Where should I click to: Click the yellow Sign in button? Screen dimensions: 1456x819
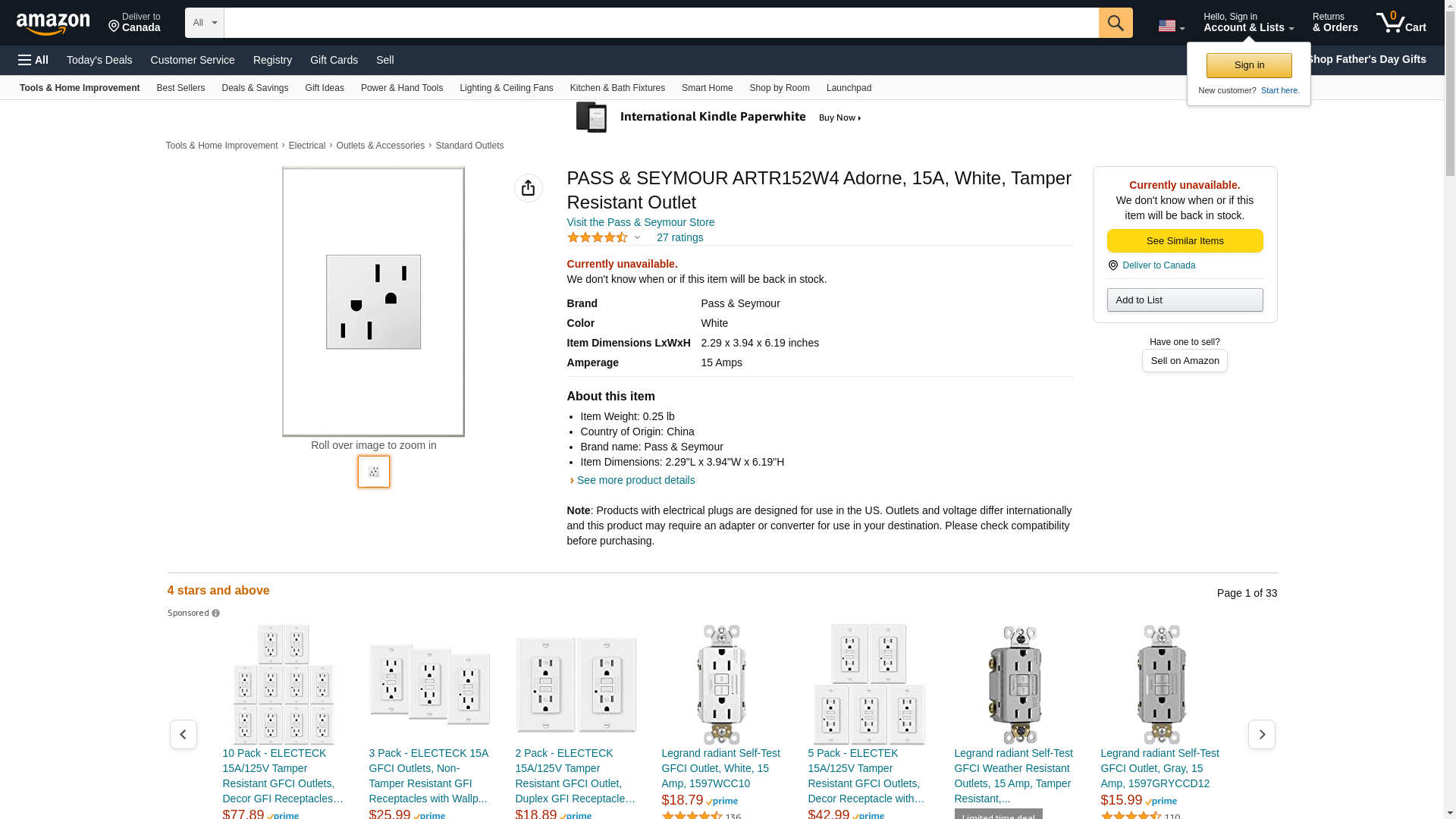1248,65
